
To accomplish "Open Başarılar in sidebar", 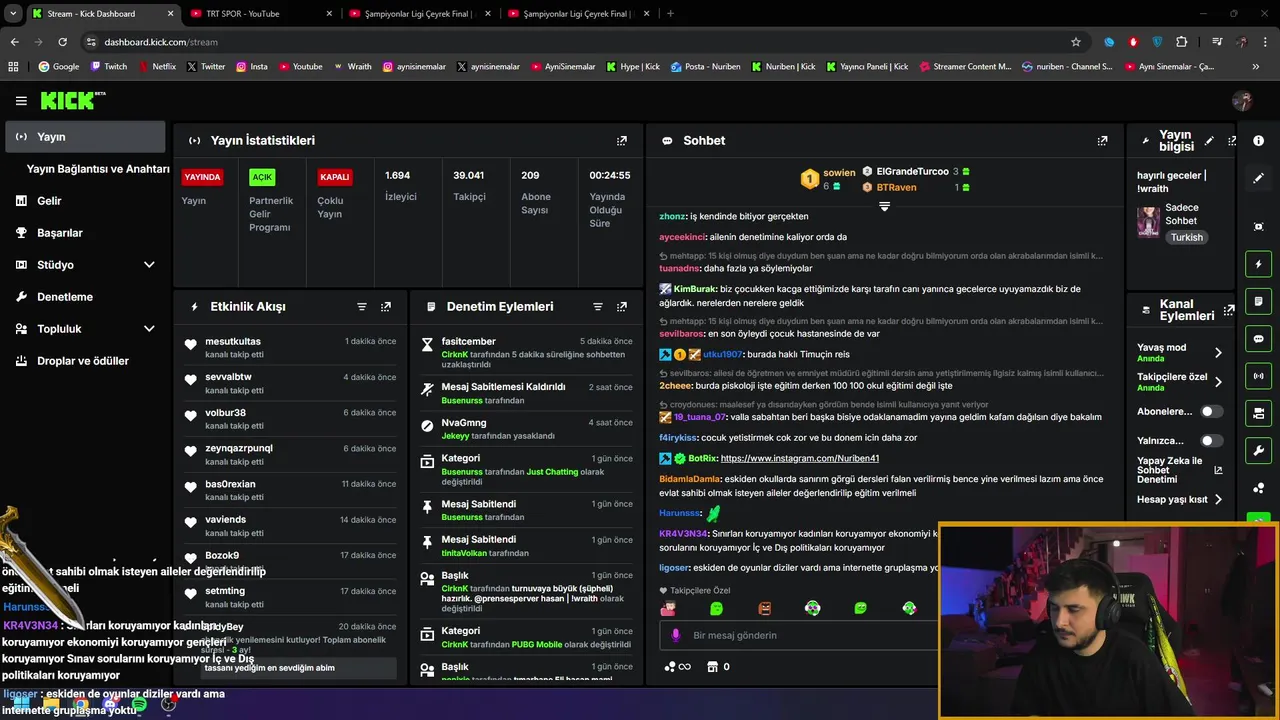I will click(x=85, y=233).
